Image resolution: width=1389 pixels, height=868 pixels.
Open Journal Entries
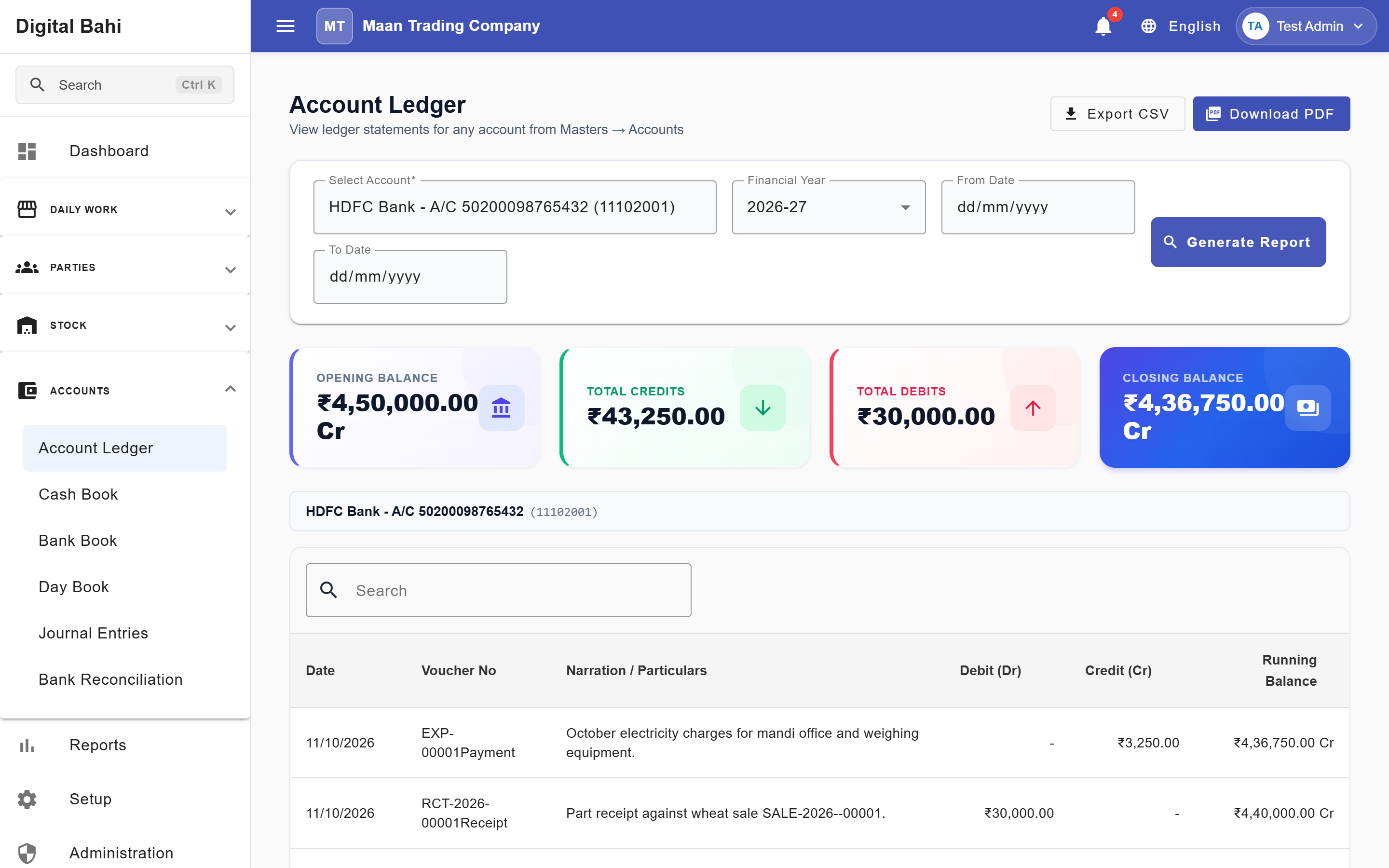(125, 633)
